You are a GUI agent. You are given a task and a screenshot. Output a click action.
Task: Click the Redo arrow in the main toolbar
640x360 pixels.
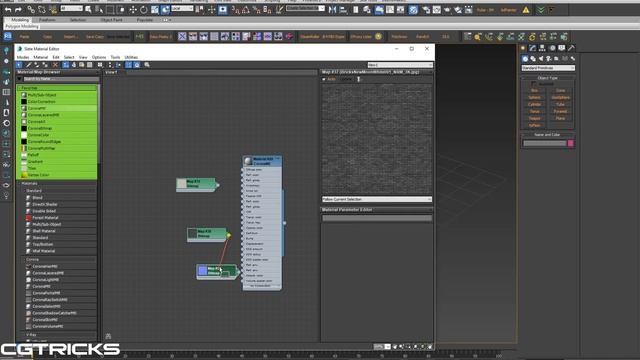18,9
